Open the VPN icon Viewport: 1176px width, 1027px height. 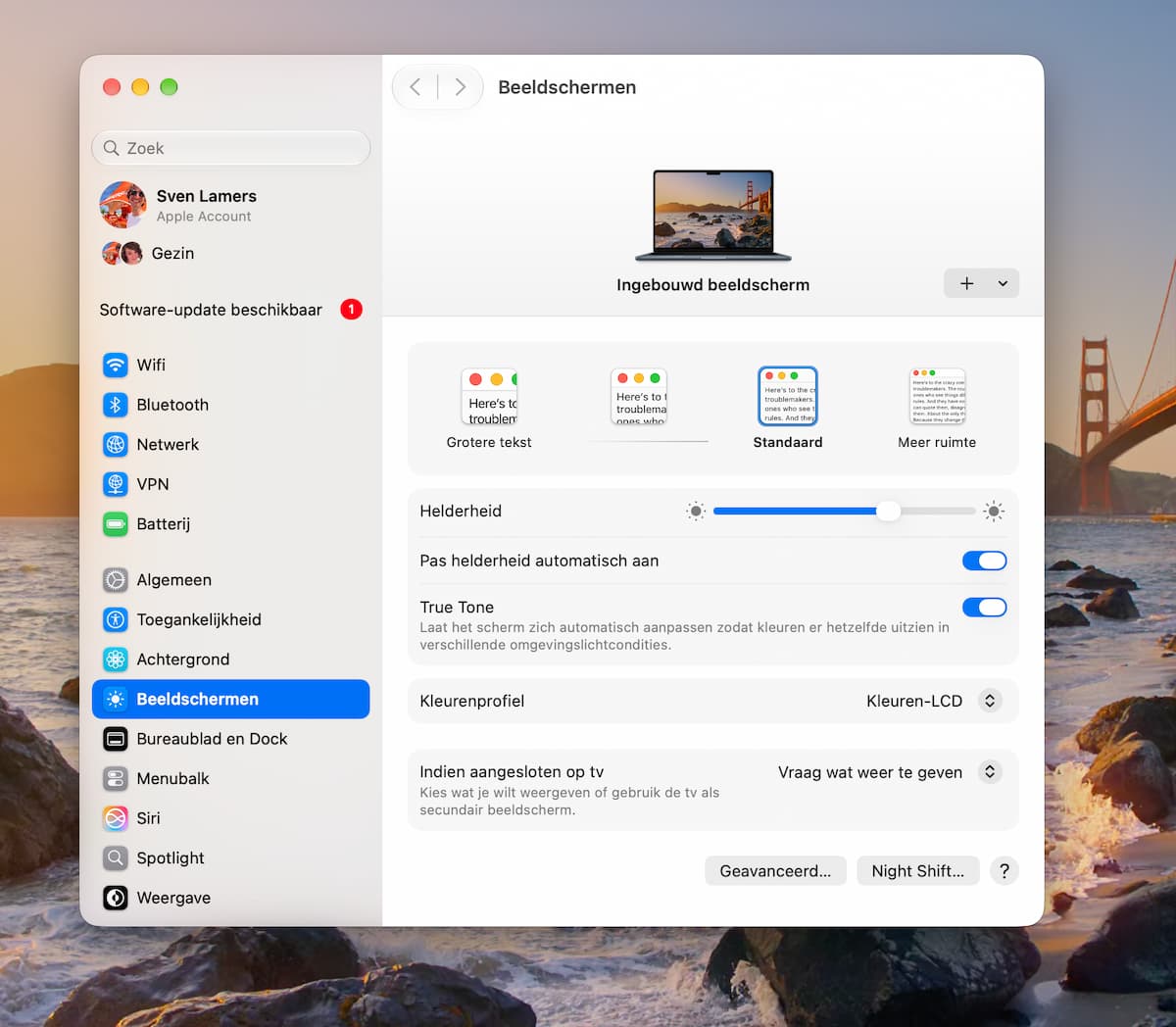click(116, 484)
